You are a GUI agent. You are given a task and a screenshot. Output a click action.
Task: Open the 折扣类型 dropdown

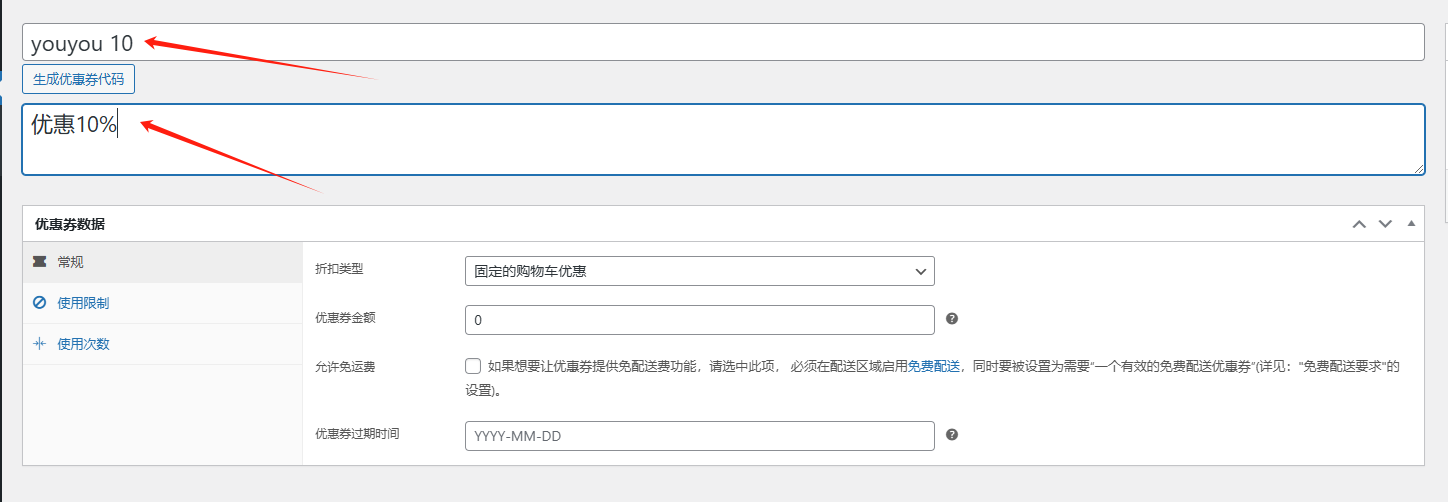pyautogui.click(x=699, y=271)
